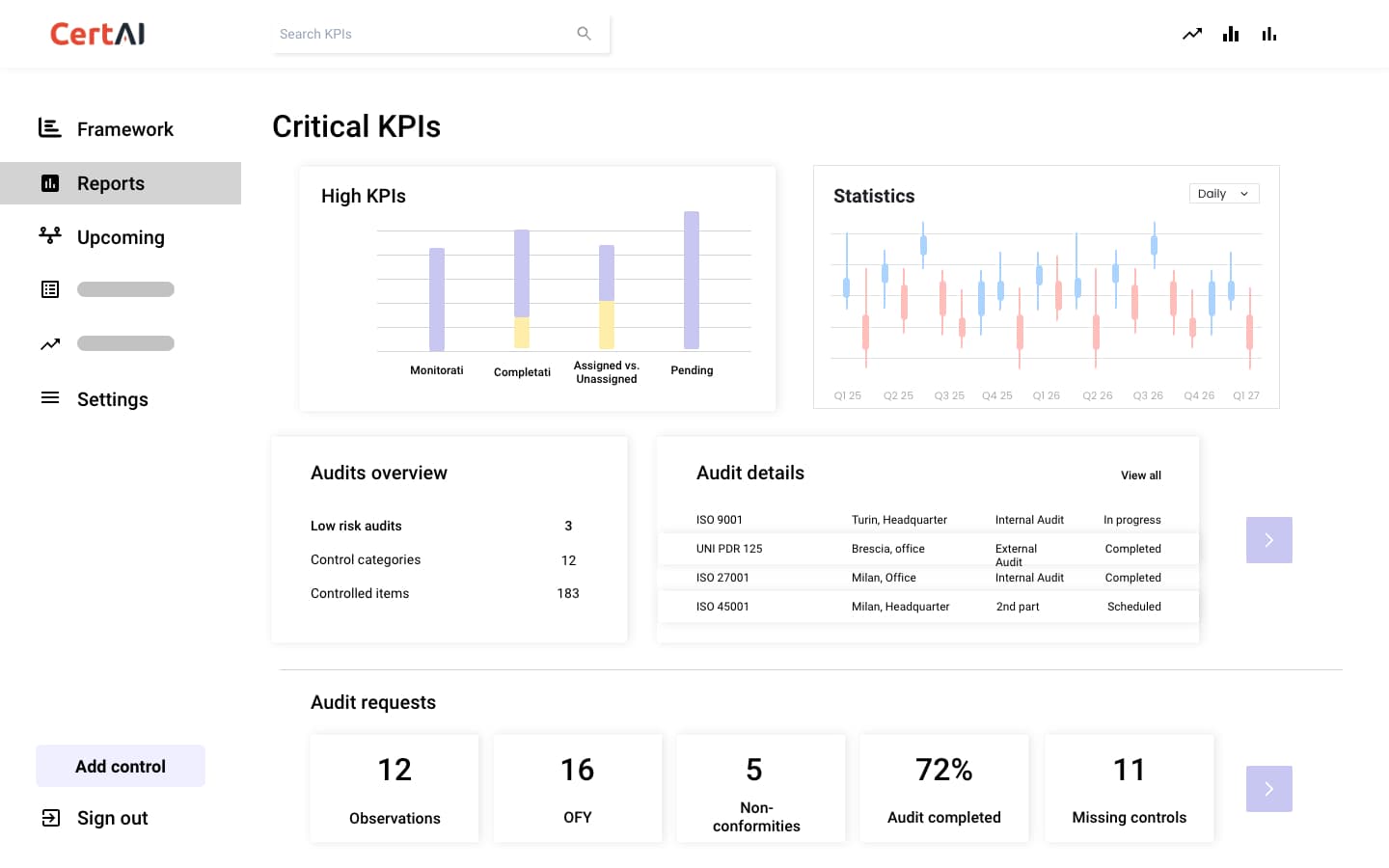Expand Audit details with the arrow button
Image resolution: width=1389 pixels, height=868 pixels.
[x=1268, y=540]
